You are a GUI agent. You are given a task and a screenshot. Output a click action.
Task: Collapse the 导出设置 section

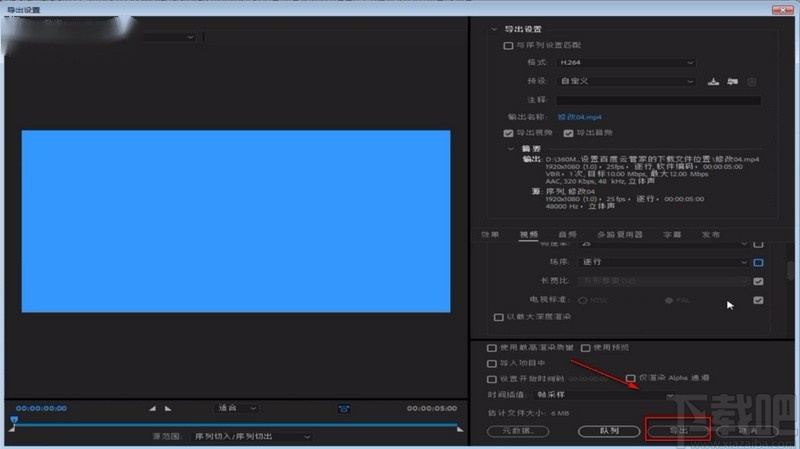tap(494, 29)
